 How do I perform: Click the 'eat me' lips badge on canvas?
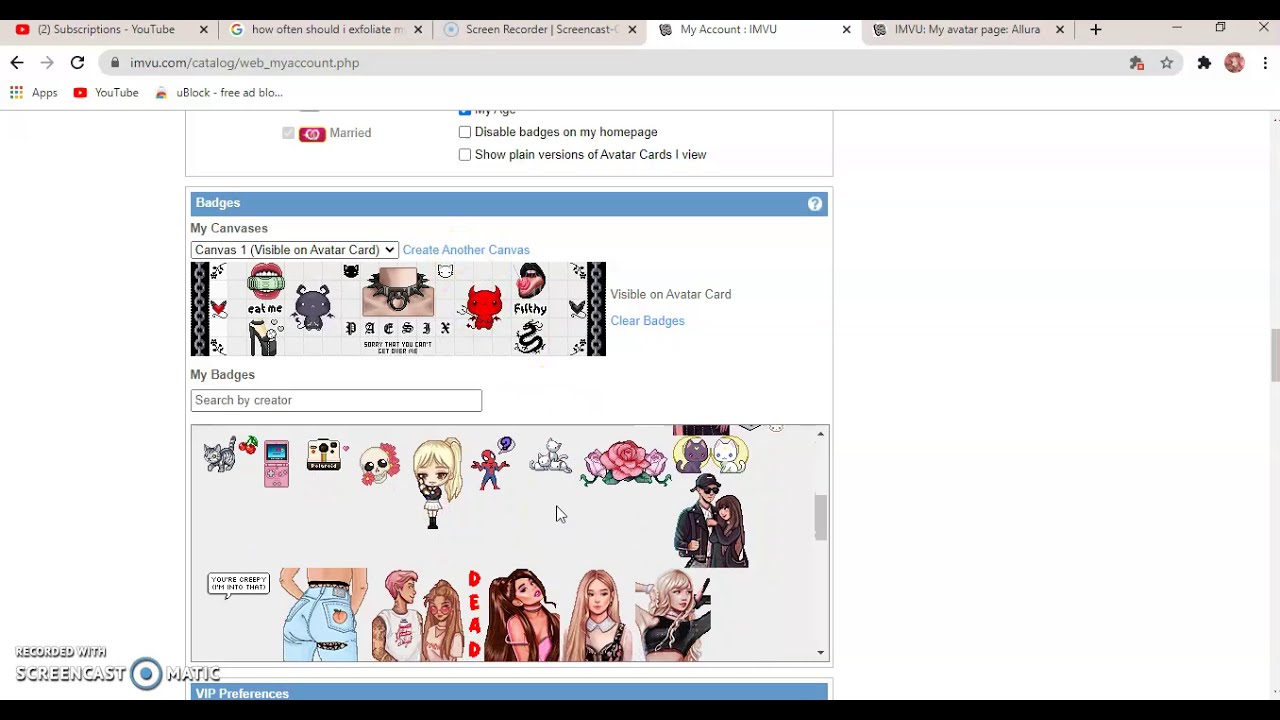tap(265, 290)
